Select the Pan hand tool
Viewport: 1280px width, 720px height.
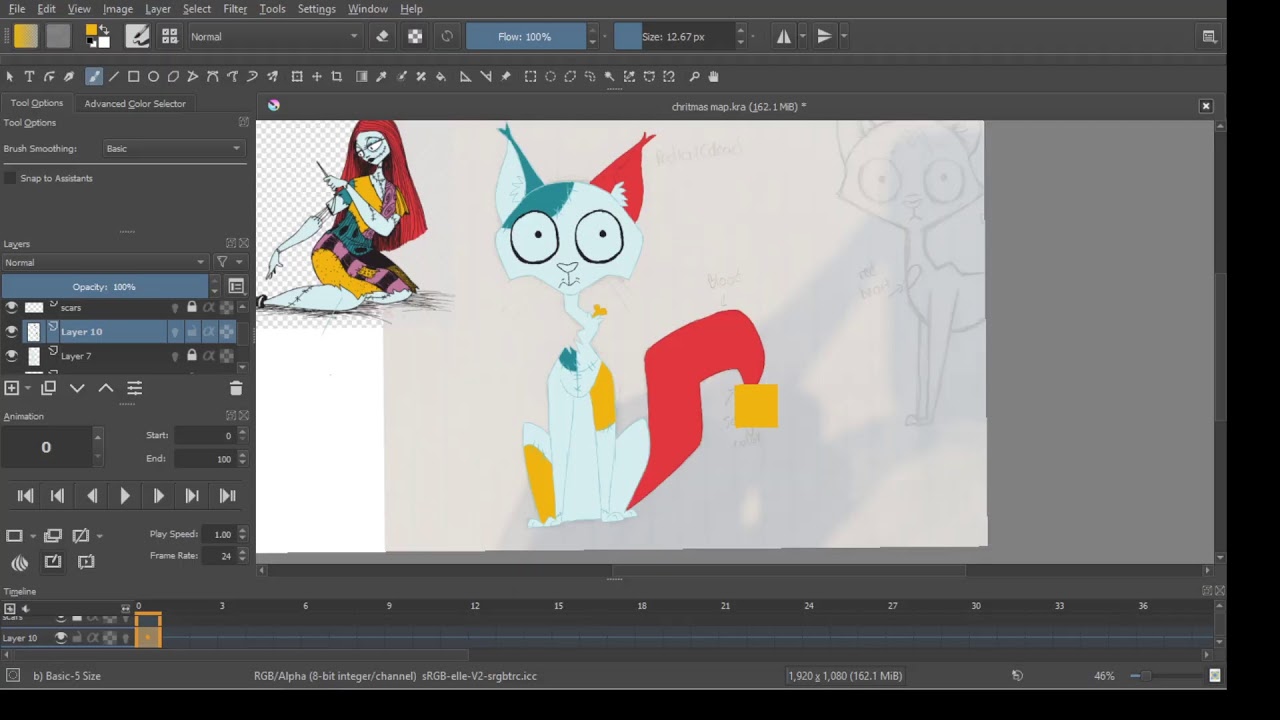(713, 77)
